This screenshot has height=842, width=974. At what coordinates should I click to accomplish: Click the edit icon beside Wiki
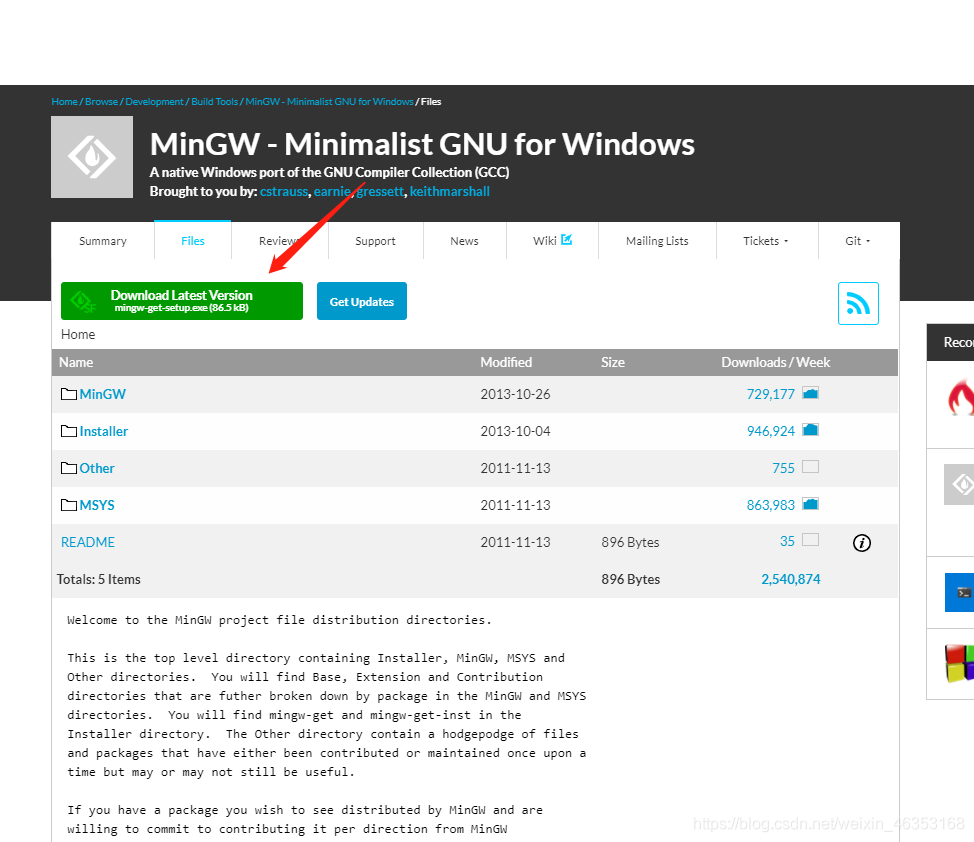[567, 239]
